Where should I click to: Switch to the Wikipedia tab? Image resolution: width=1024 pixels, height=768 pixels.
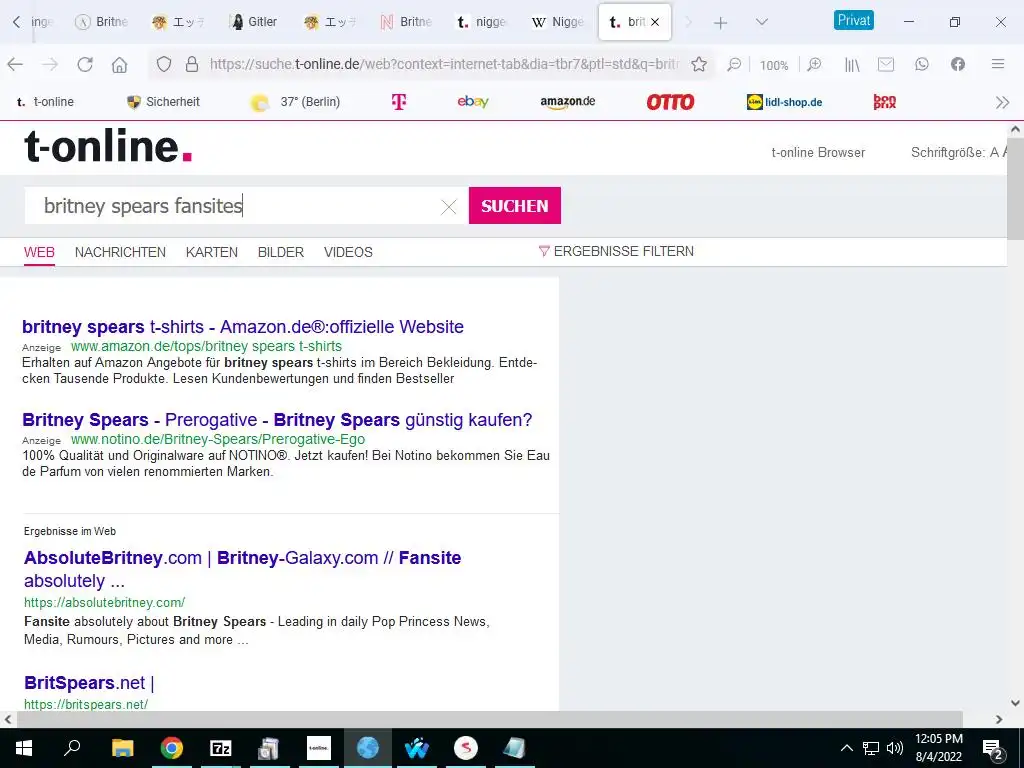tap(558, 22)
